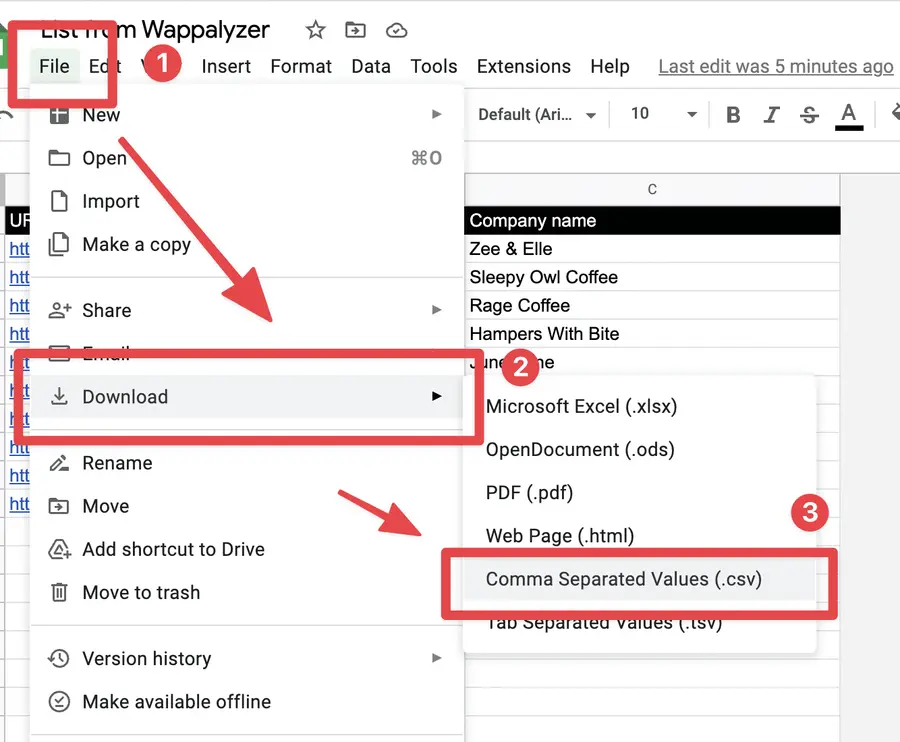Click the Make a copy icon
Image resolution: width=900 pixels, height=742 pixels.
59,244
